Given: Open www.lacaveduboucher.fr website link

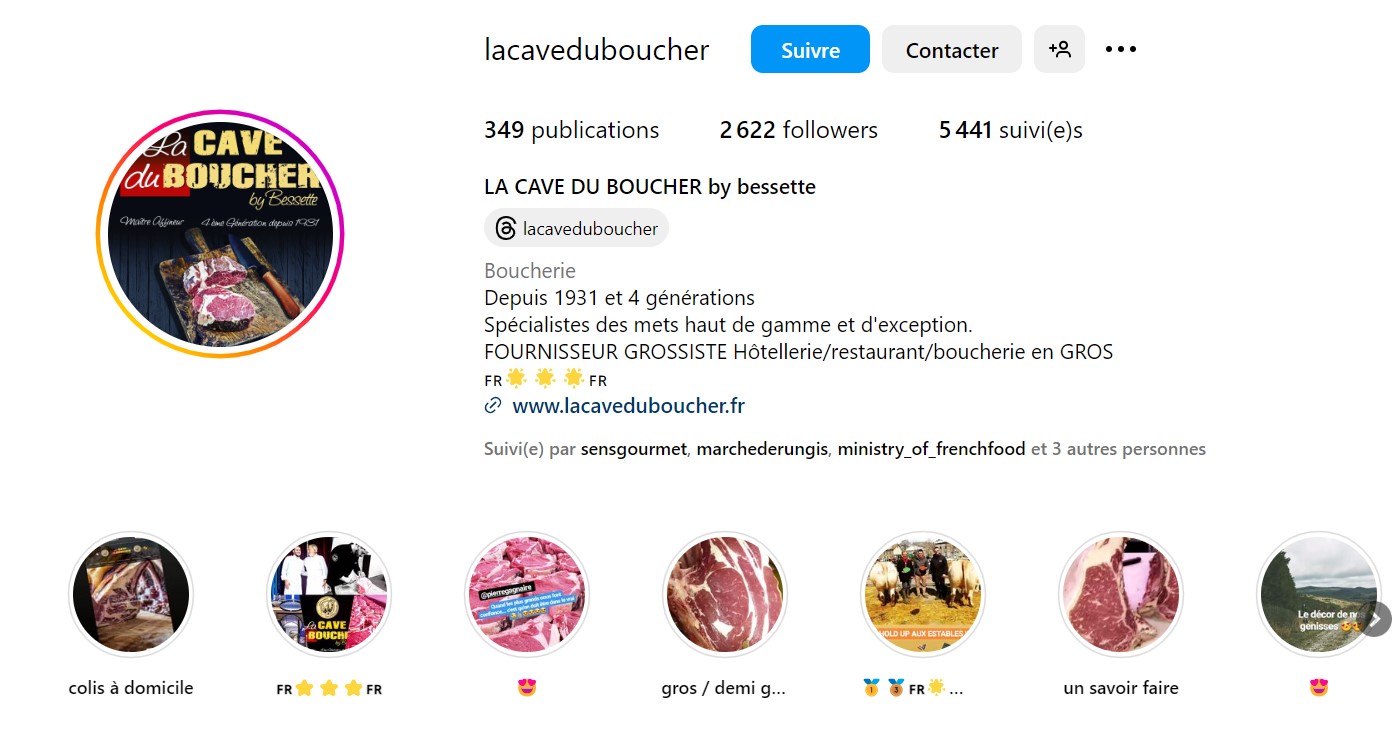Looking at the screenshot, I should [x=628, y=406].
